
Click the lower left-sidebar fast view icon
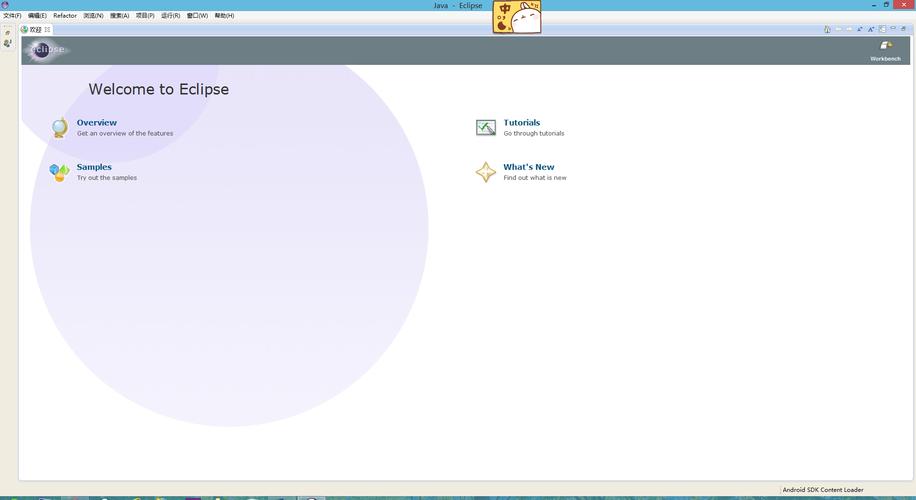pyautogui.click(x=8, y=43)
